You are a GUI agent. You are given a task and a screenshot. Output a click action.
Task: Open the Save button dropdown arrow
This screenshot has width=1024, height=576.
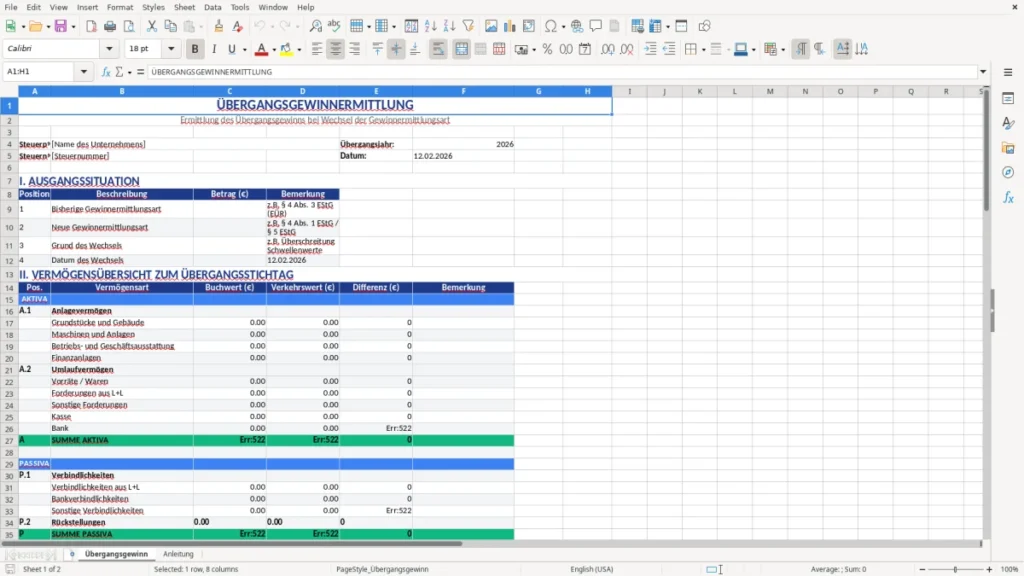click(x=73, y=27)
